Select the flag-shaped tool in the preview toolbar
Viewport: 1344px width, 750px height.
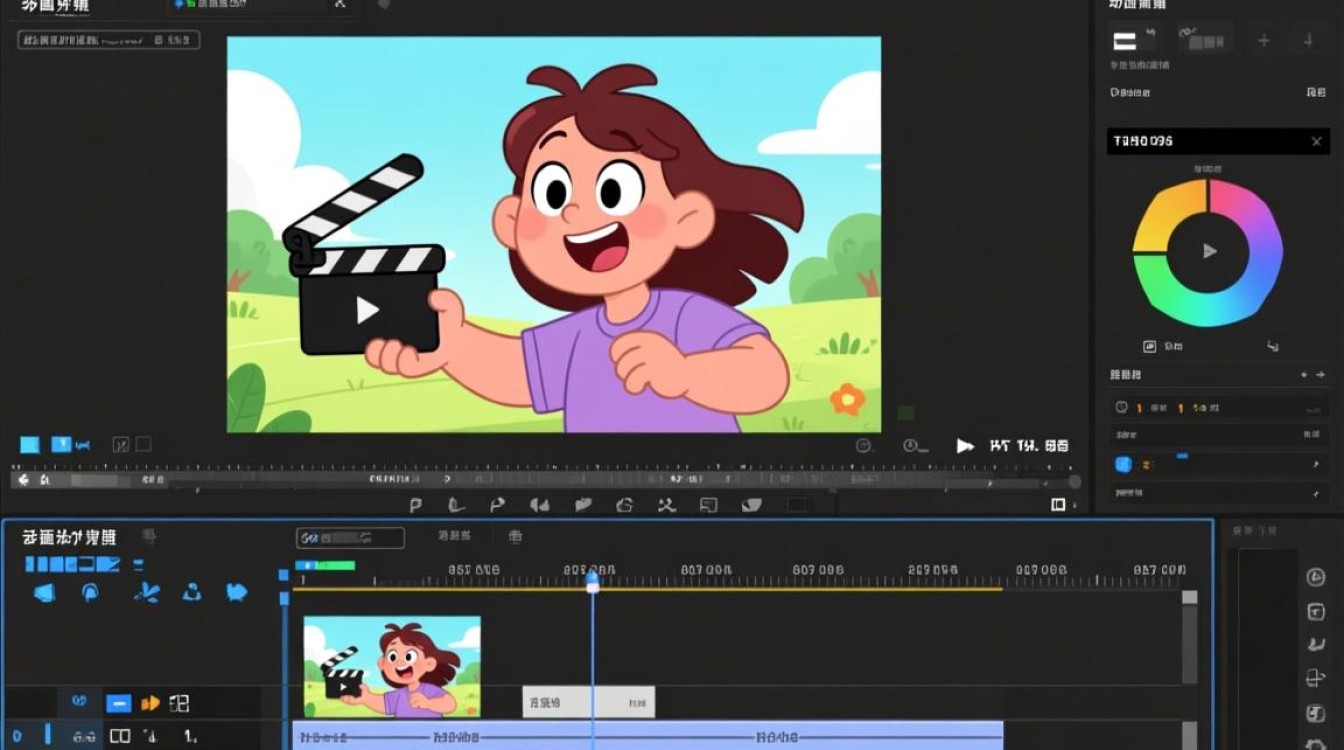point(497,505)
